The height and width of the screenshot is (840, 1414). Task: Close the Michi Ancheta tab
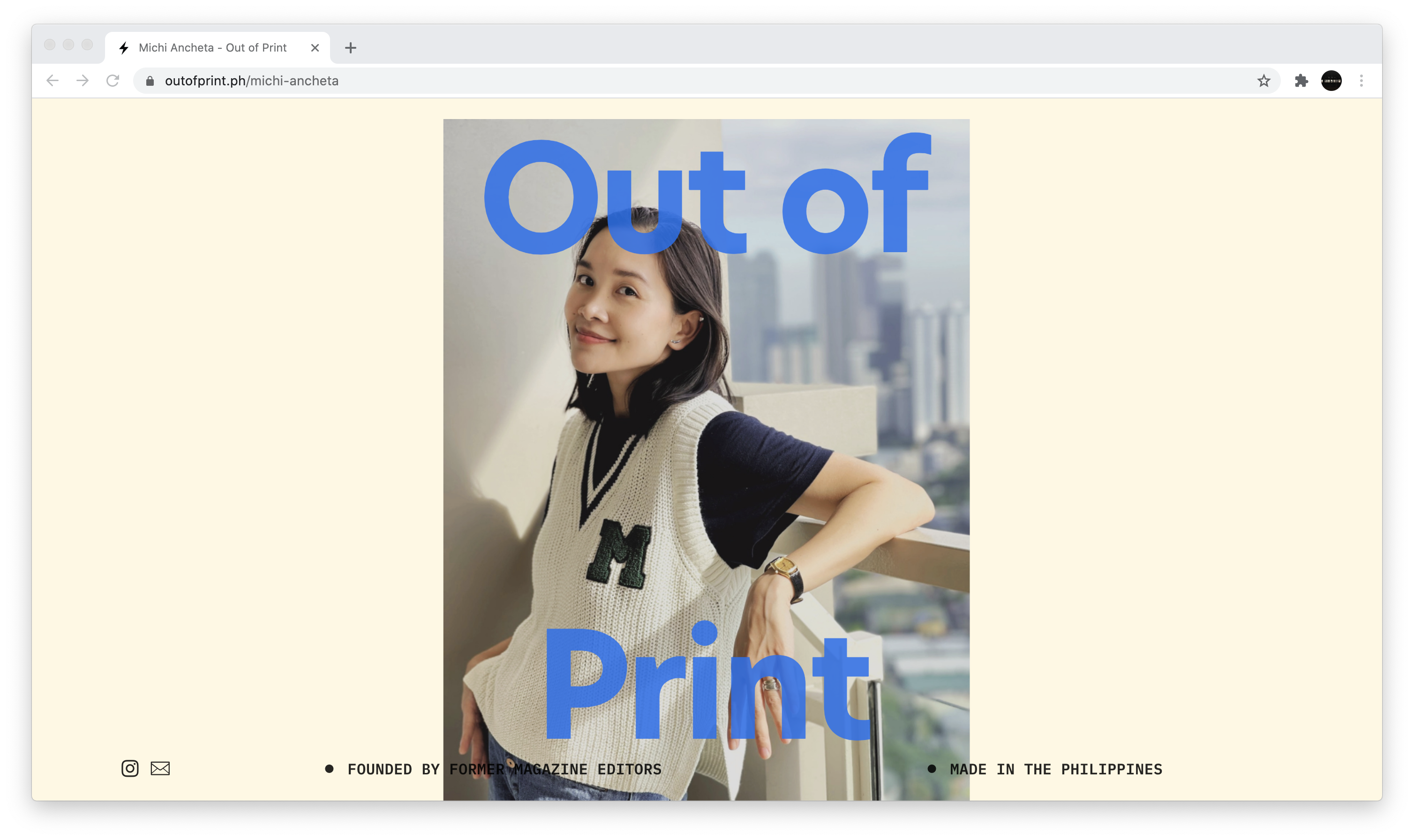tap(316, 48)
